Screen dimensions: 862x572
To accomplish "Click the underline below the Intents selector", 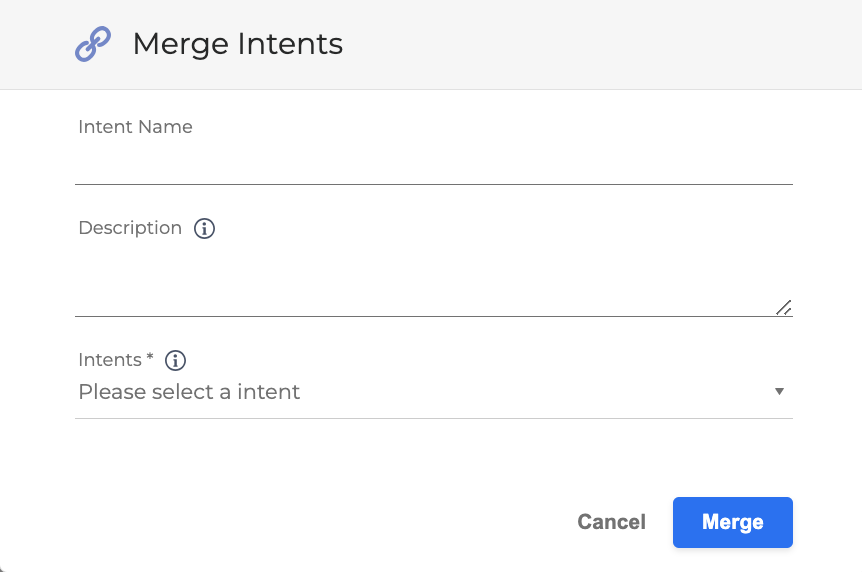I will [433, 418].
